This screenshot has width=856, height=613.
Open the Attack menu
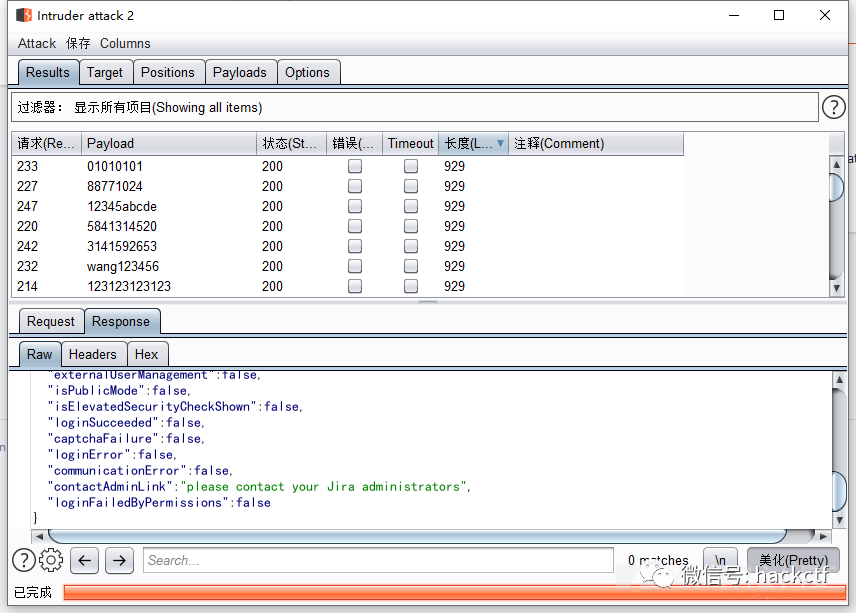pos(37,43)
